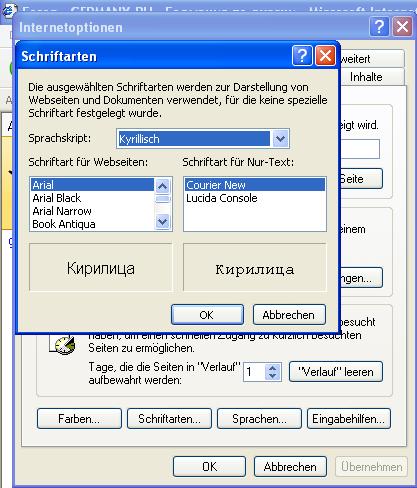Click the Internetoptionen help question mark icon
417x488 pixels.
(379, 27)
